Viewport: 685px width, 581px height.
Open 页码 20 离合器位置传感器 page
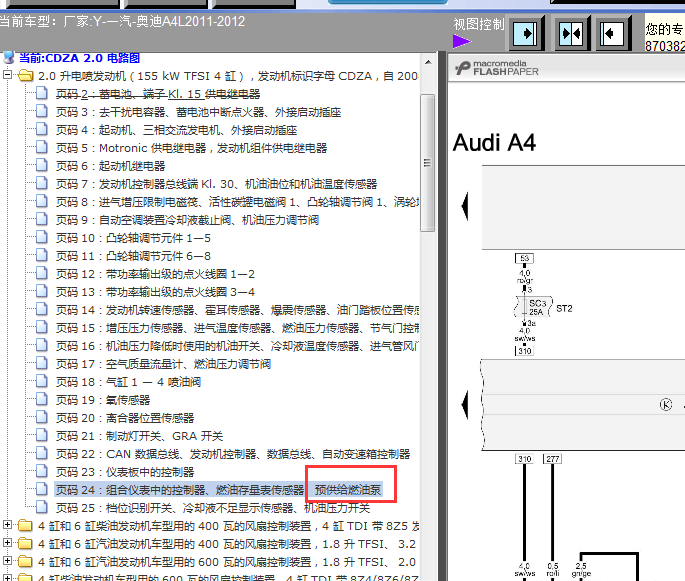(125, 418)
